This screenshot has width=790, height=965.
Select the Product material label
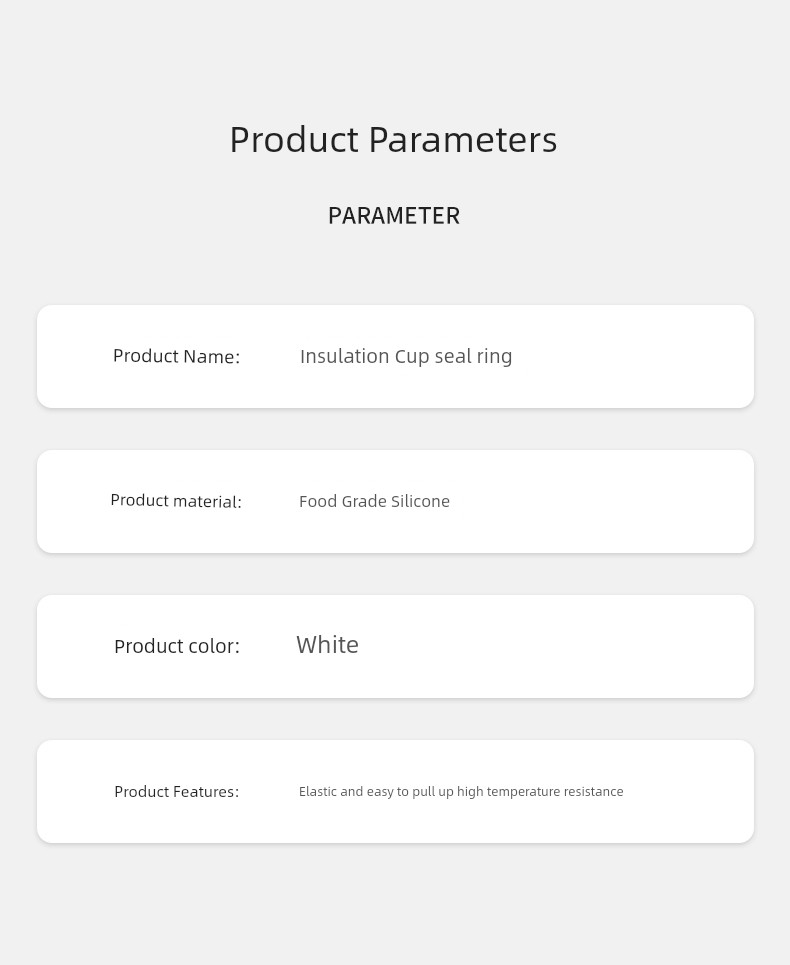(x=176, y=501)
